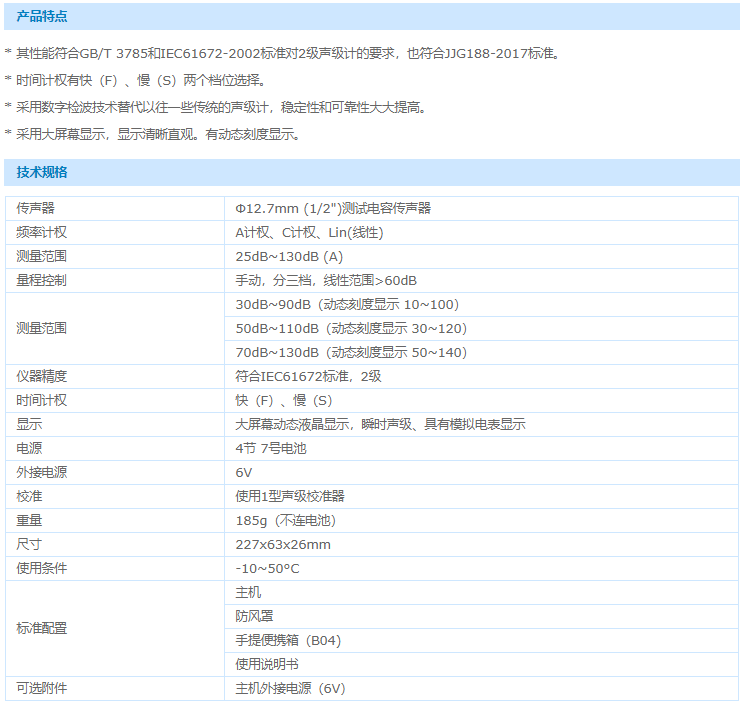The height and width of the screenshot is (707, 744).
Task: Click the 主机外接电源 (6V) optional accessory
Action: (290, 688)
